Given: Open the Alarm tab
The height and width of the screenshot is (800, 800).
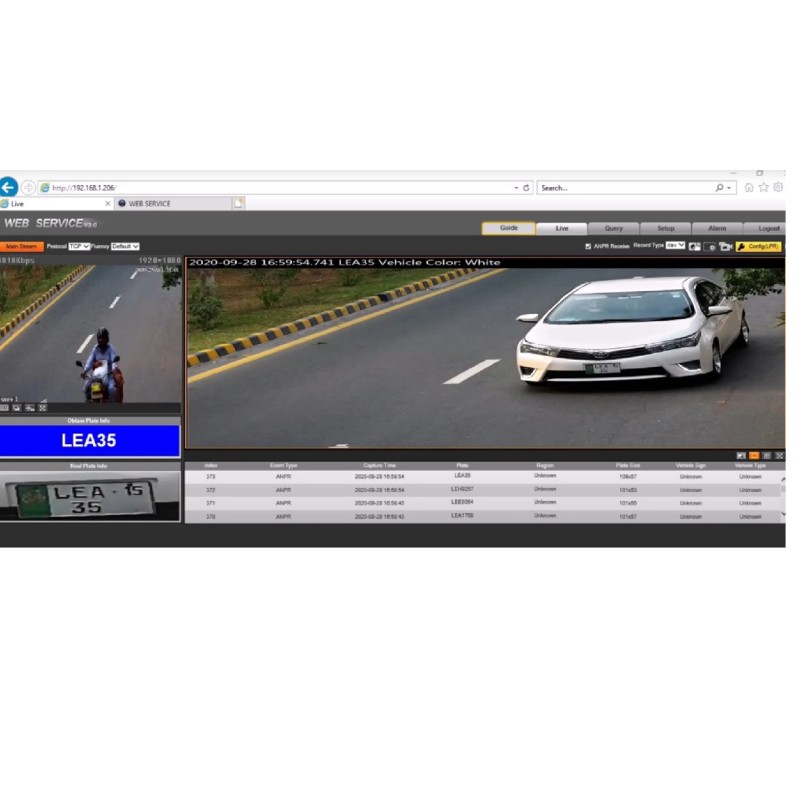Looking at the screenshot, I should click(717, 228).
